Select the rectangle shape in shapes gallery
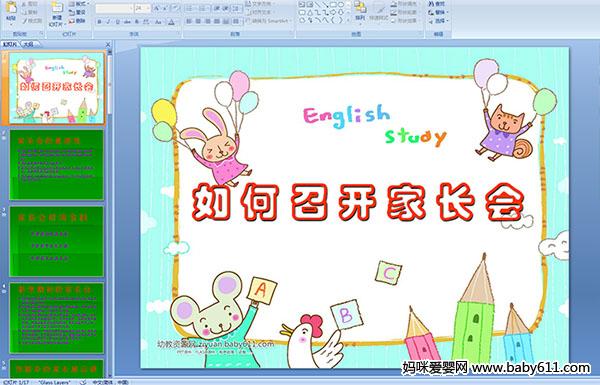600x385 pixels. pyautogui.click(x=333, y=4)
